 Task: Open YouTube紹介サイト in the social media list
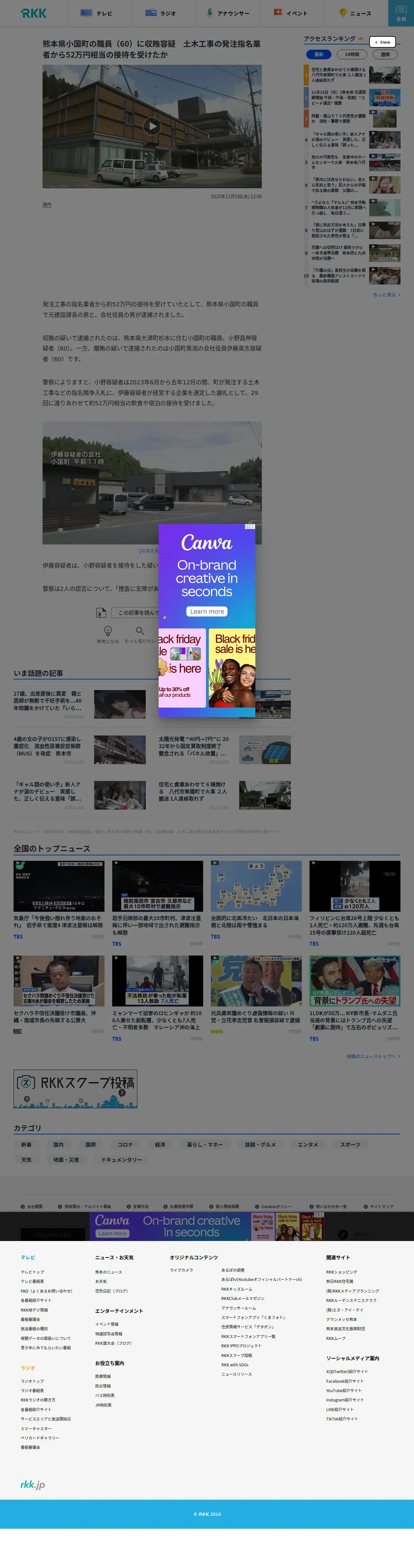pyautogui.click(x=343, y=1390)
